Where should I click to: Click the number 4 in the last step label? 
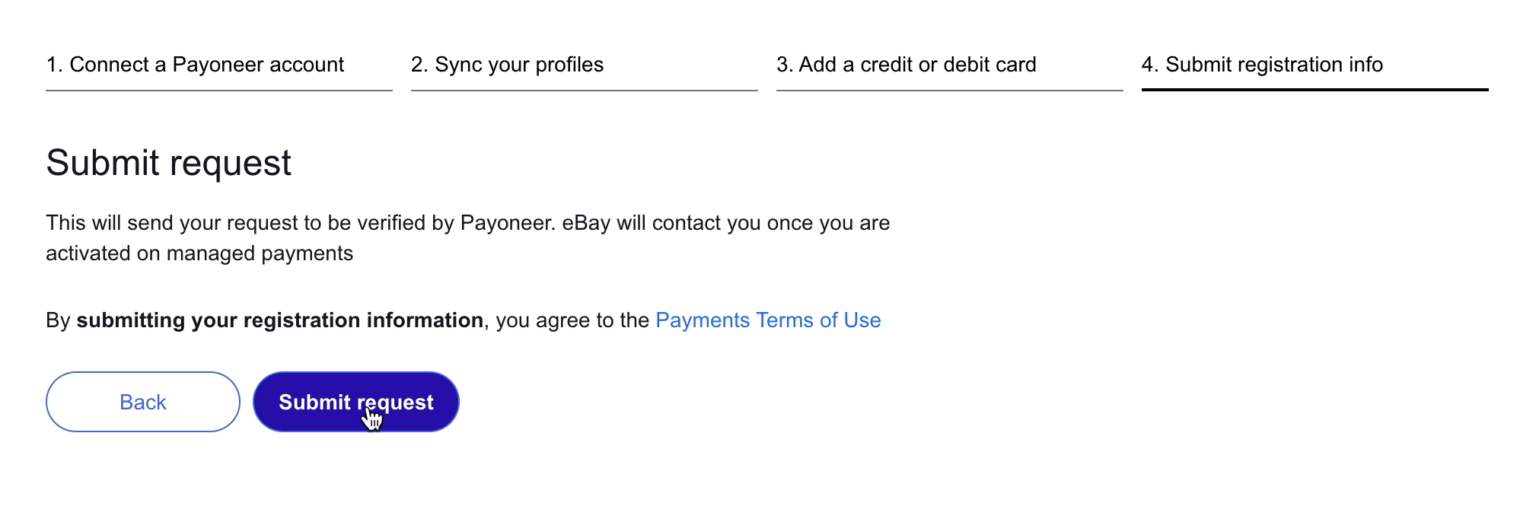pyautogui.click(x=1148, y=65)
